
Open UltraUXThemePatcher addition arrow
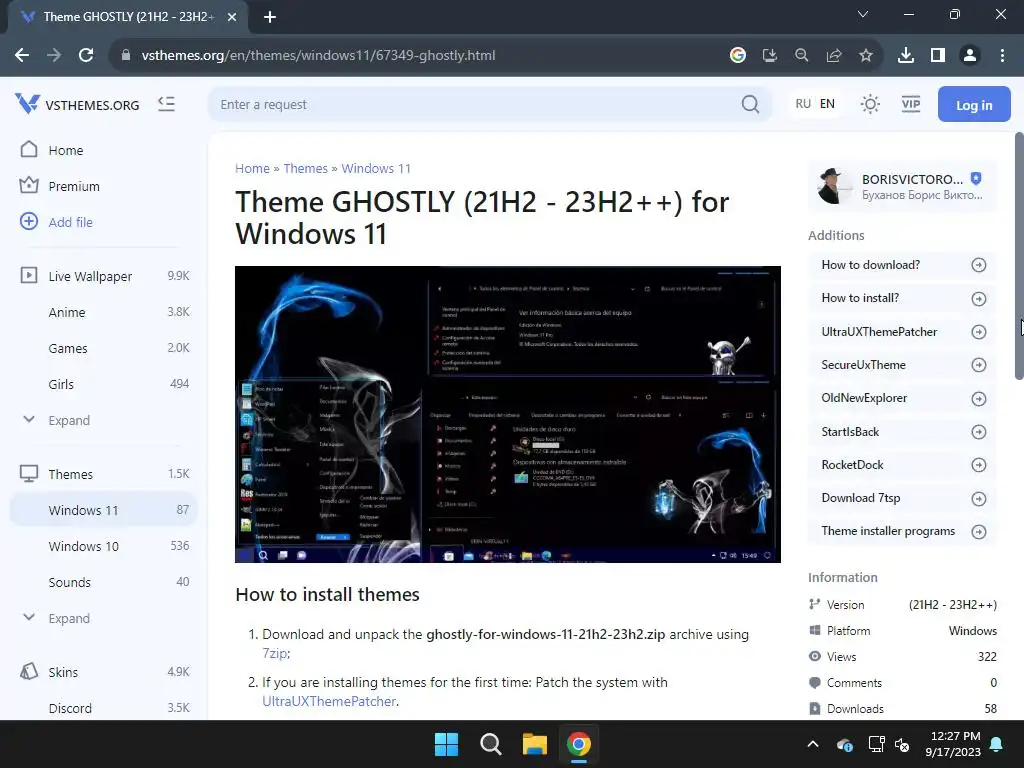point(978,332)
